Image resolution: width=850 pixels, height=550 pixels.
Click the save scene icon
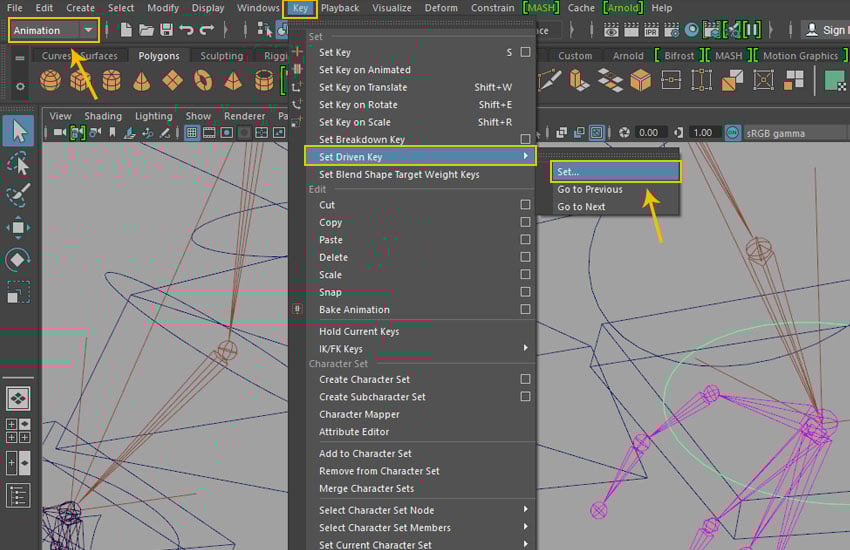click(x=166, y=30)
